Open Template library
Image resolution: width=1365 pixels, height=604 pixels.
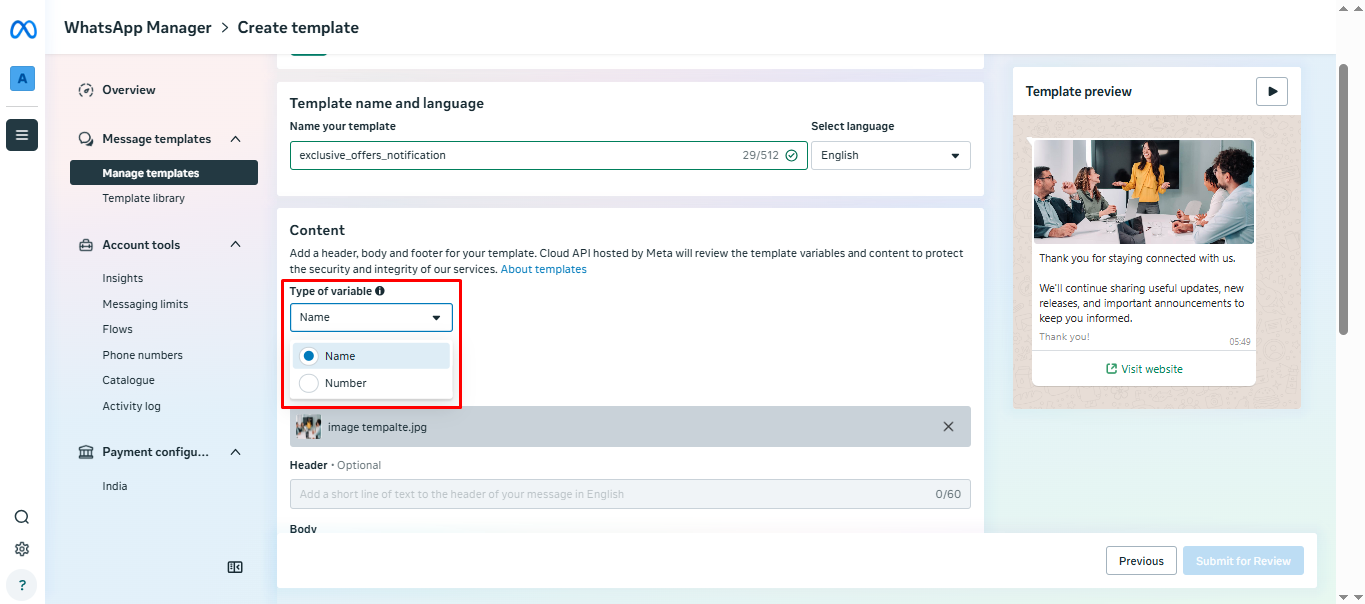pos(143,198)
